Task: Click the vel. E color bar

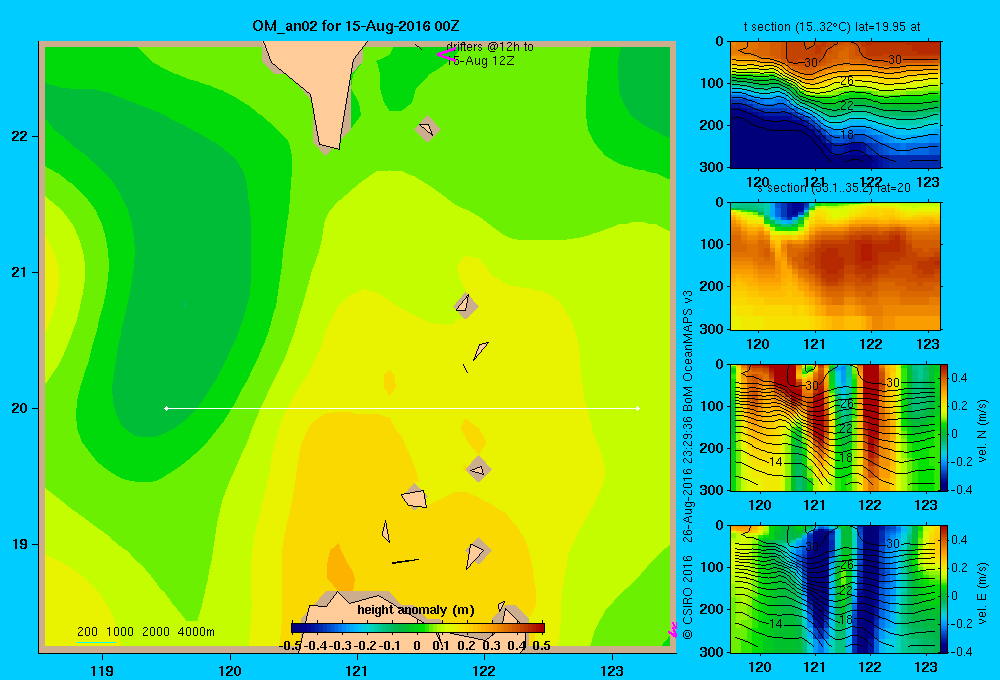Action: 945,589
